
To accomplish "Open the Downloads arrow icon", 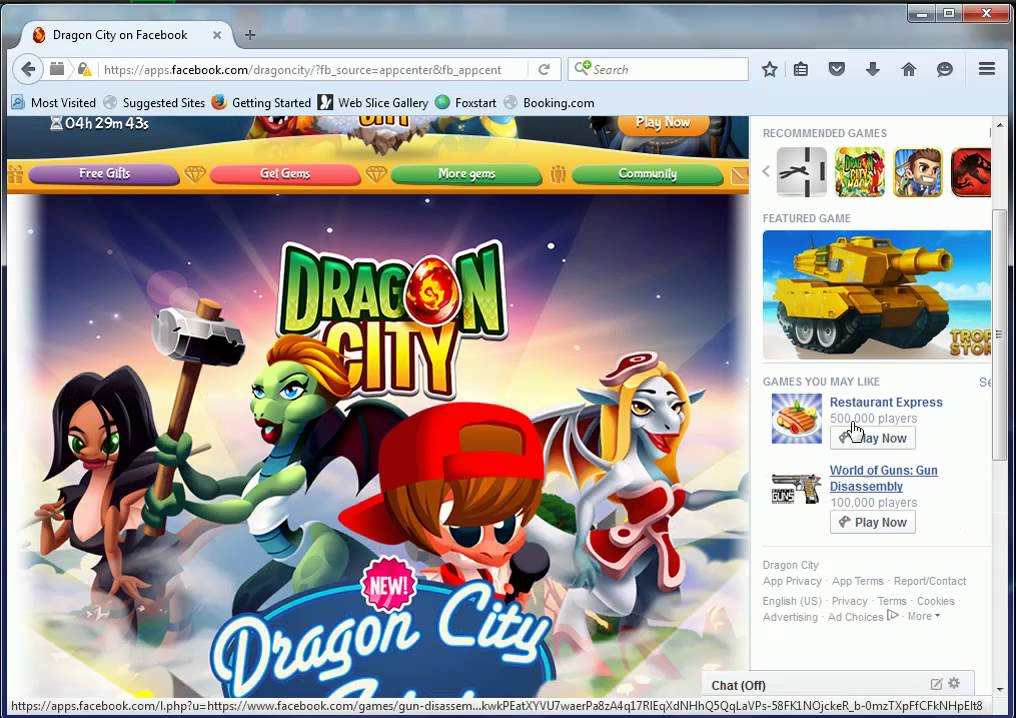I will pyautogui.click(x=873, y=69).
